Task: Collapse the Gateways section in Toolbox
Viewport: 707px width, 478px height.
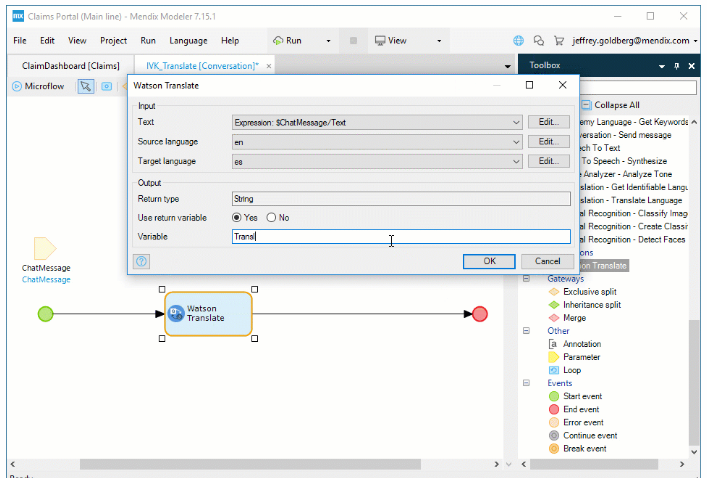Action: click(526, 279)
